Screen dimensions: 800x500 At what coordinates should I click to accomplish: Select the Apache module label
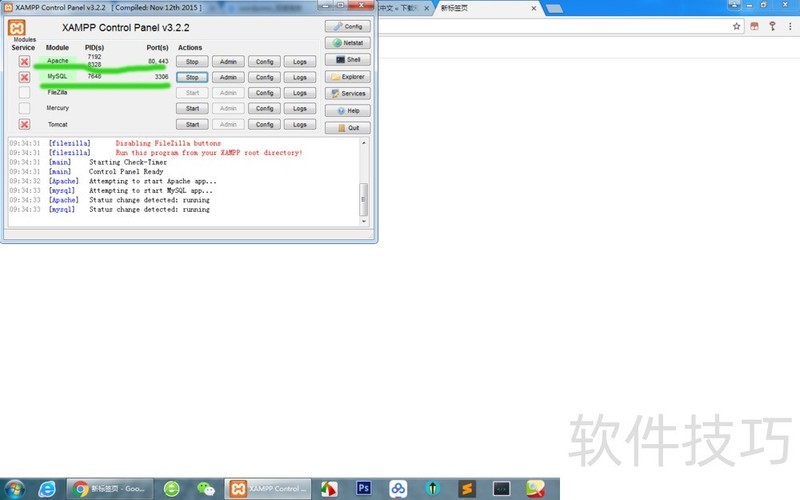[58, 61]
